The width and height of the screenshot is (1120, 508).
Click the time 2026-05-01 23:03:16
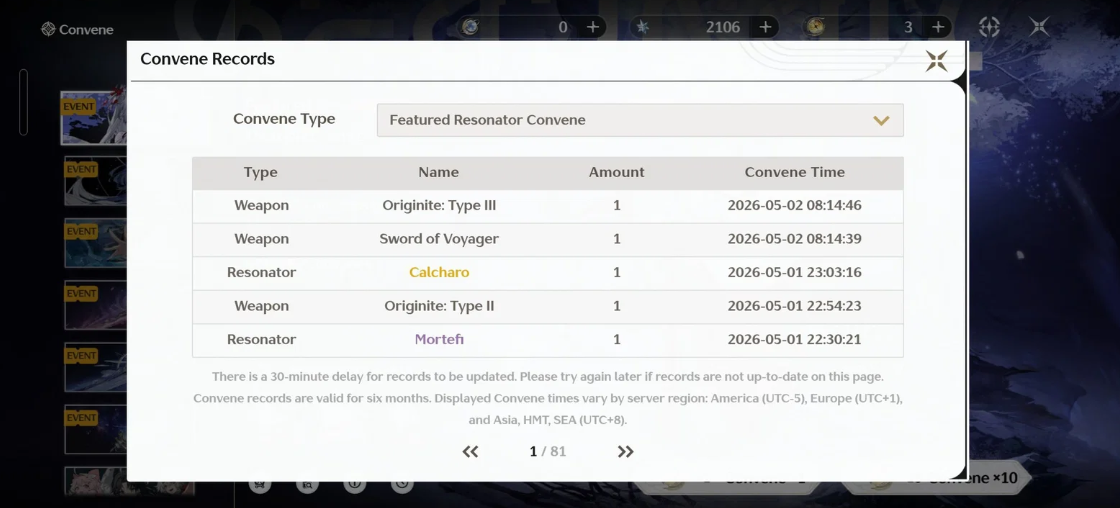(x=794, y=272)
